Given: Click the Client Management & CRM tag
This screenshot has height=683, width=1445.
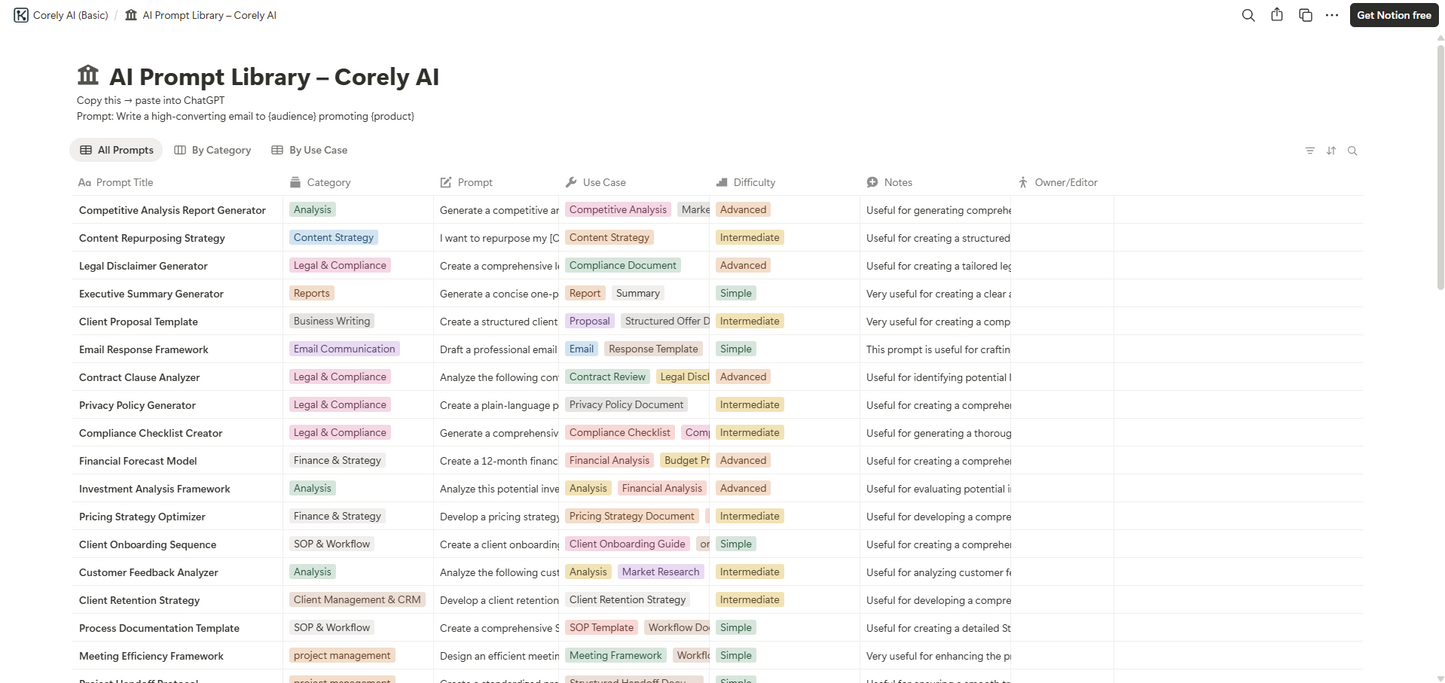Looking at the screenshot, I should pyautogui.click(x=357, y=600).
